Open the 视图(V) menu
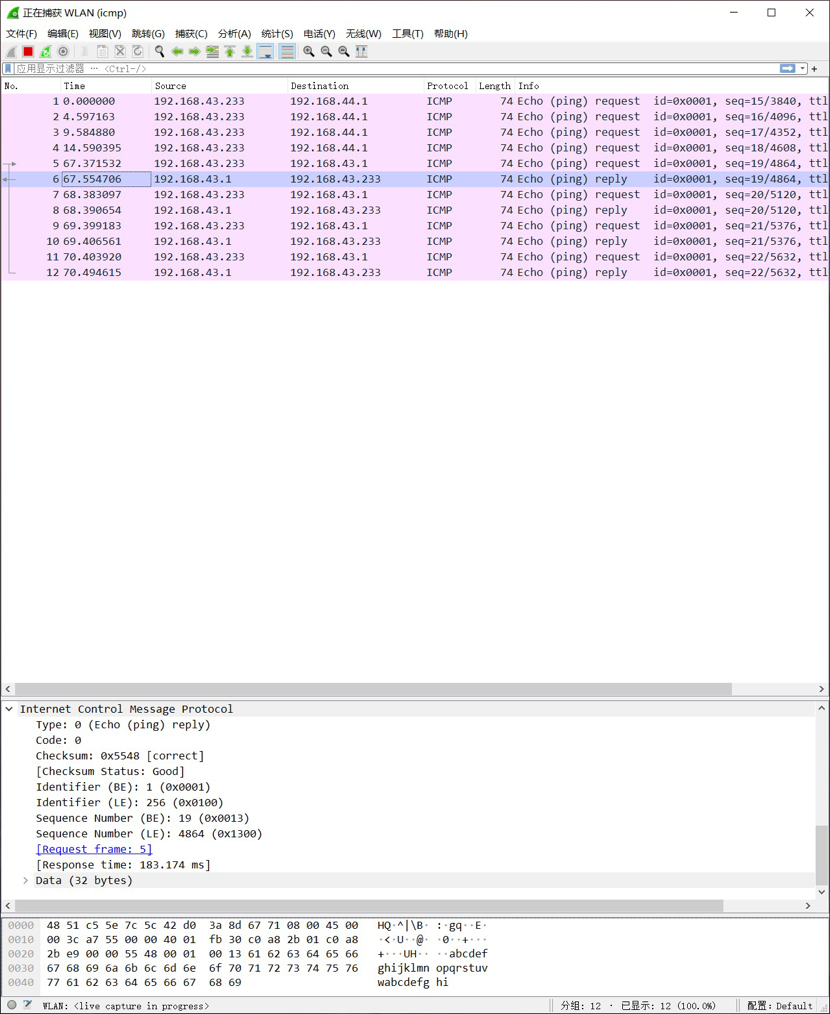The width and height of the screenshot is (830, 1014). [105, 34]
